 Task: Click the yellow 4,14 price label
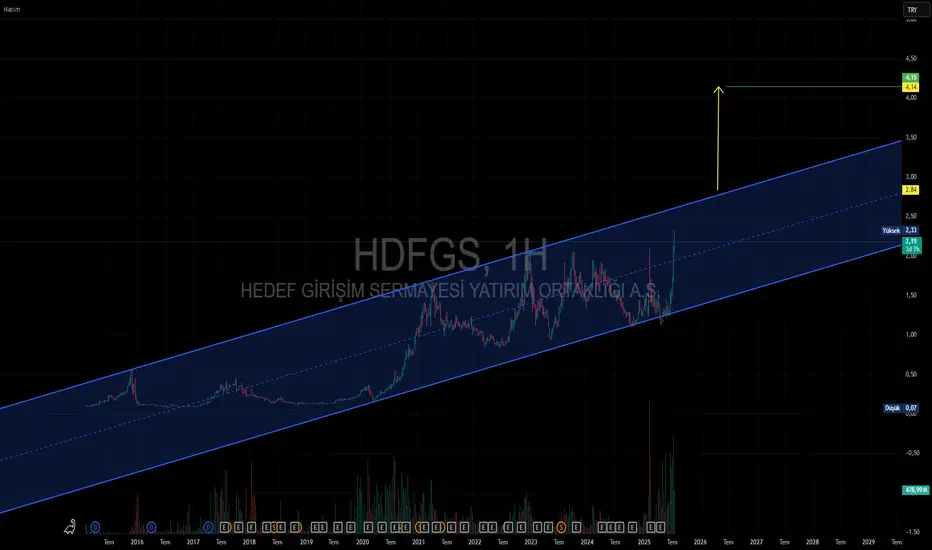coord(911,87)
